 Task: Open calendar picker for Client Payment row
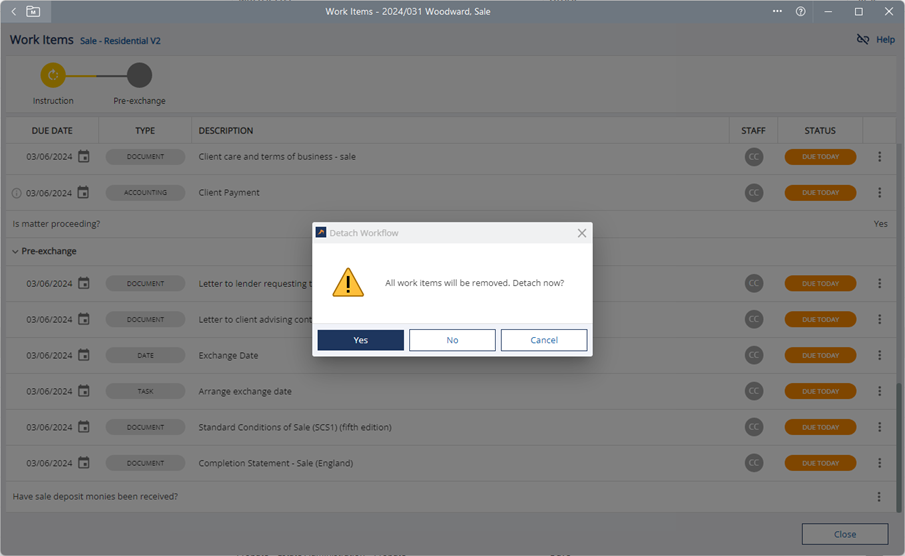click(84, 193)
